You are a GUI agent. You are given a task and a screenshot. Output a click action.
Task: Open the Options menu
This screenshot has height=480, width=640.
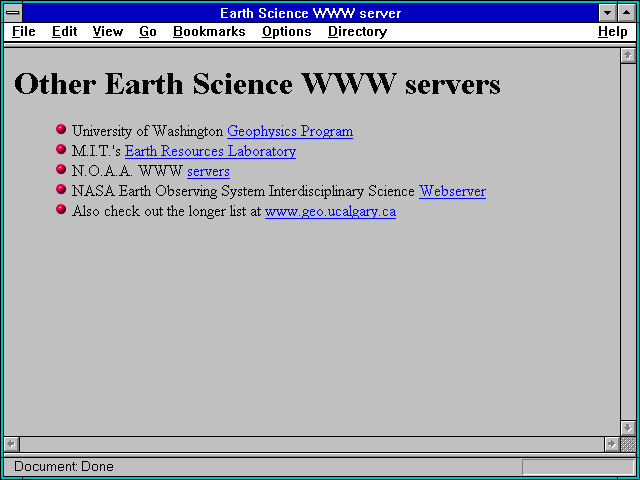click(287, 32)
